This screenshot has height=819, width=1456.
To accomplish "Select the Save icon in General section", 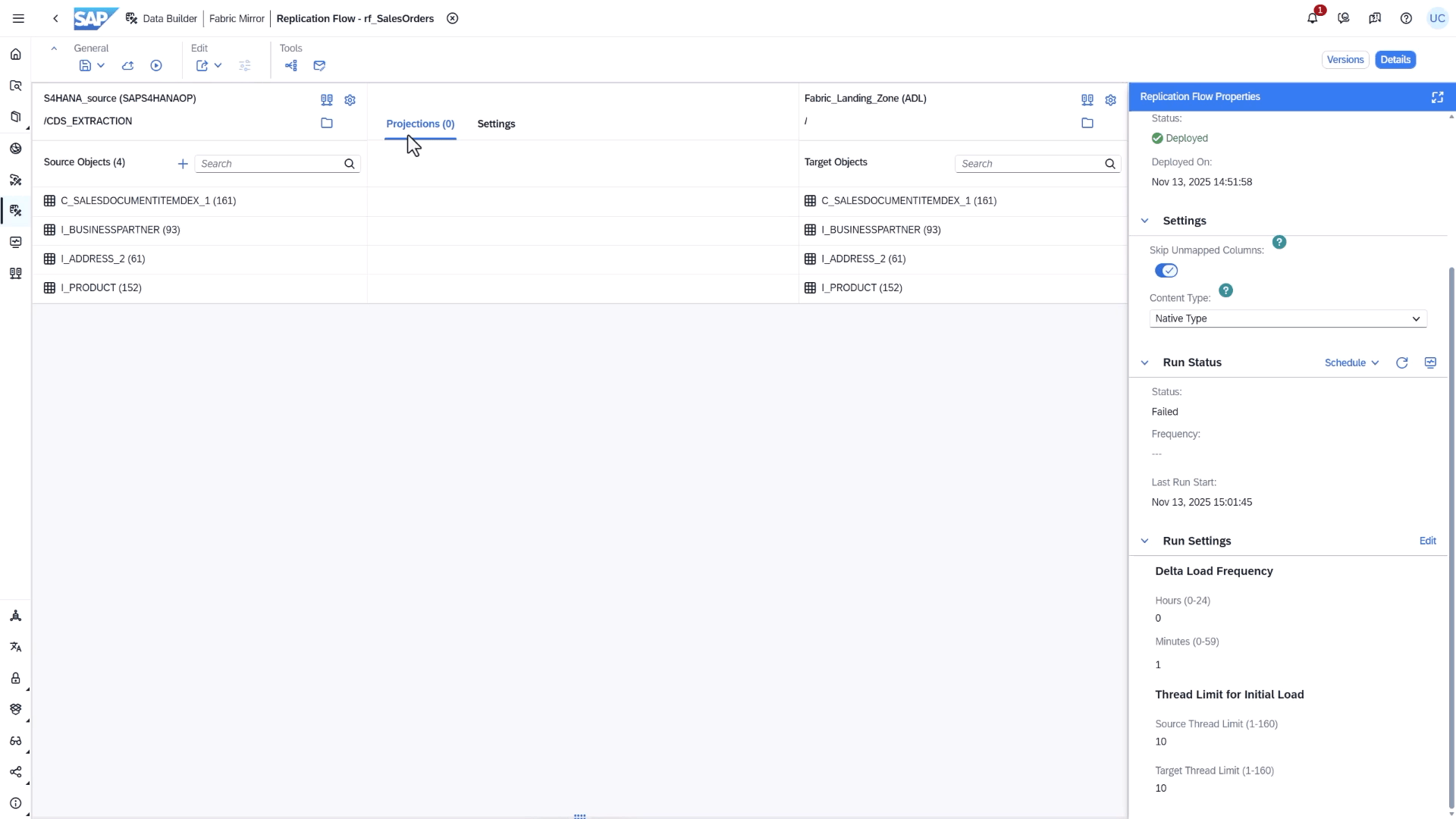I will tap(86, 66).
